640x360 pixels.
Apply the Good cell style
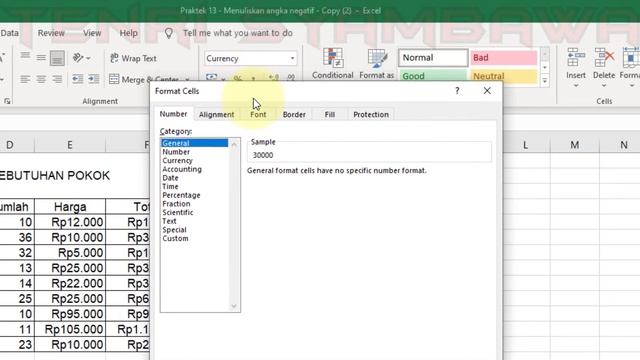(x=433, y=76)
